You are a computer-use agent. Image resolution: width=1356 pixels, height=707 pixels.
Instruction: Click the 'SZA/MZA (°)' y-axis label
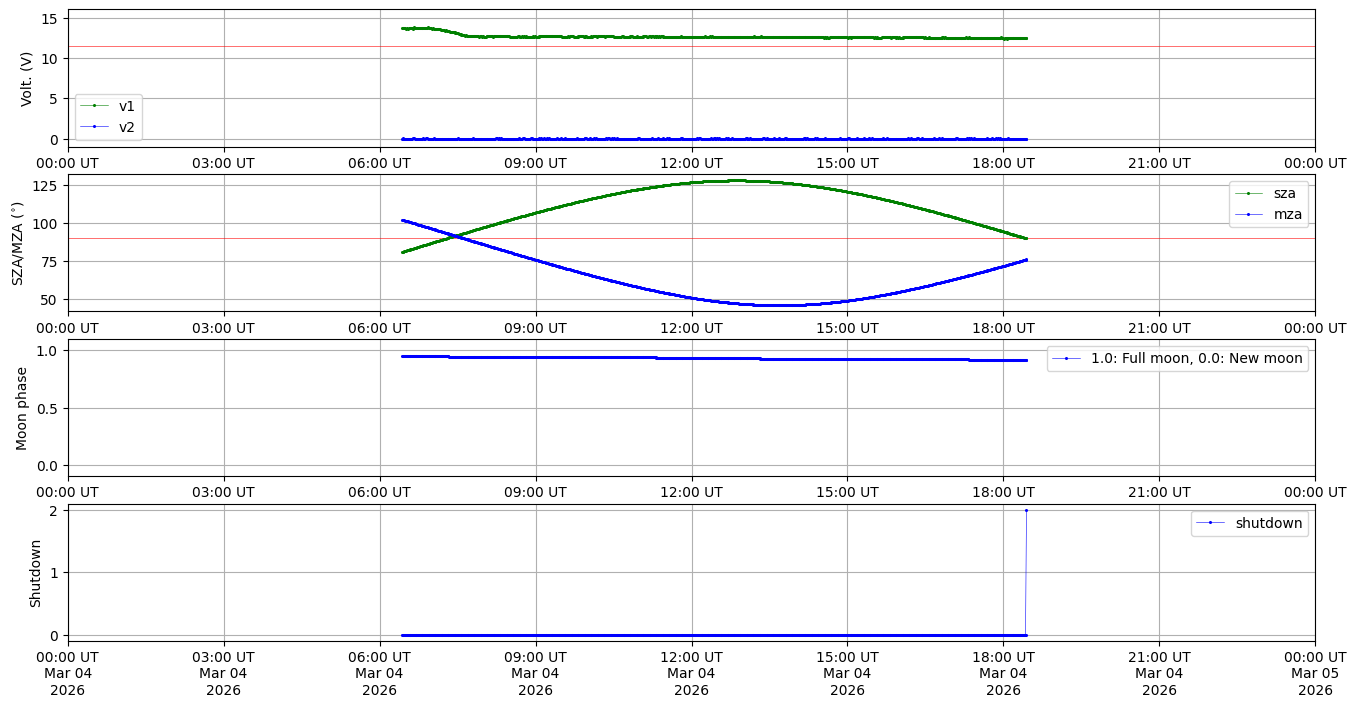[x=17, y=243]
